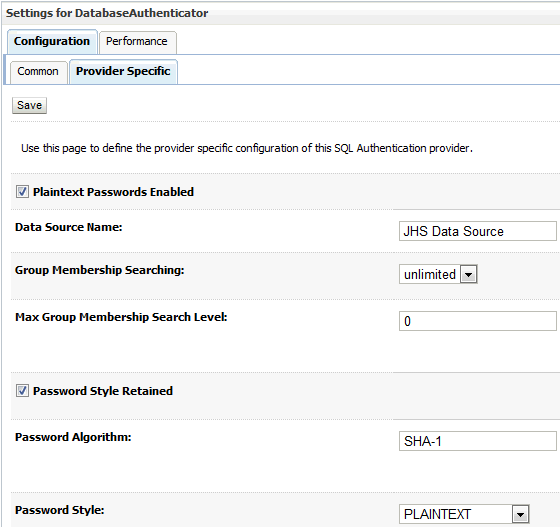
Task: Click the Plaintext Passwords Enabled label text
Action: pos(113,192)
